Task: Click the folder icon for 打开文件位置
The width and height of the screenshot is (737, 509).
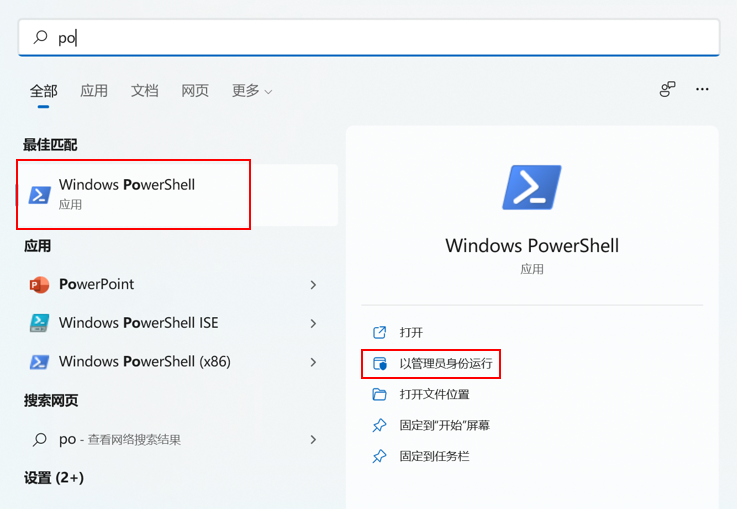Action: (x=379, y=394)
